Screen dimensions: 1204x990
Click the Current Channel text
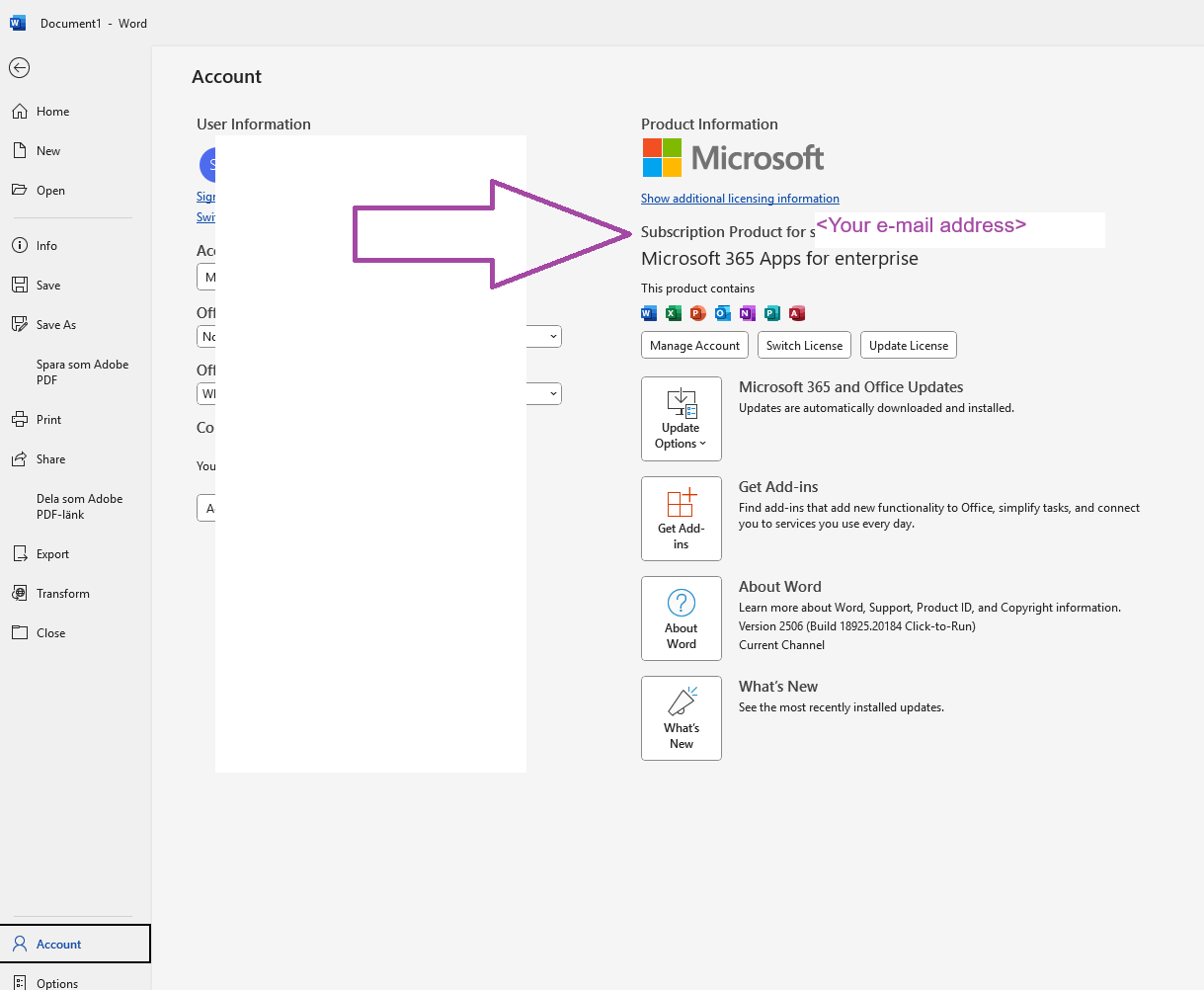tap(781, 645)
